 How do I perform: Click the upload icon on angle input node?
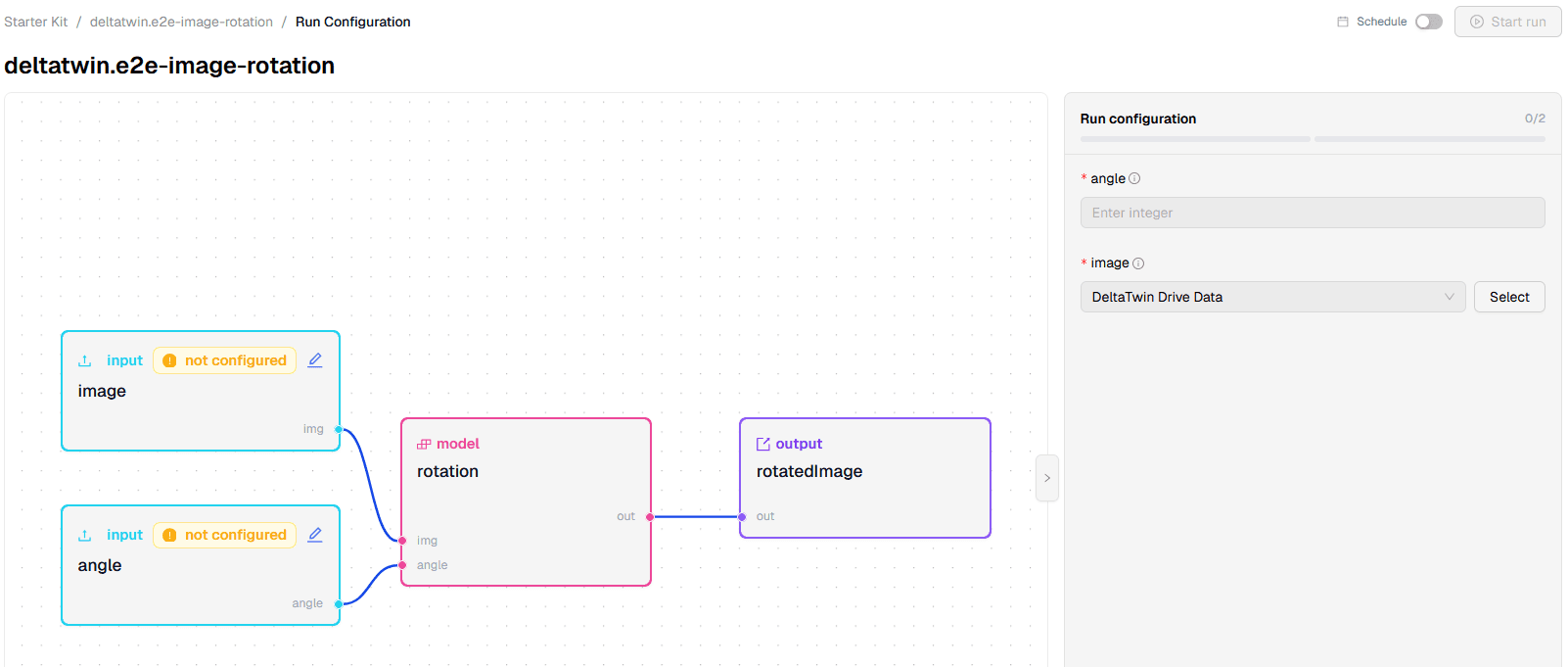(85, 535)
